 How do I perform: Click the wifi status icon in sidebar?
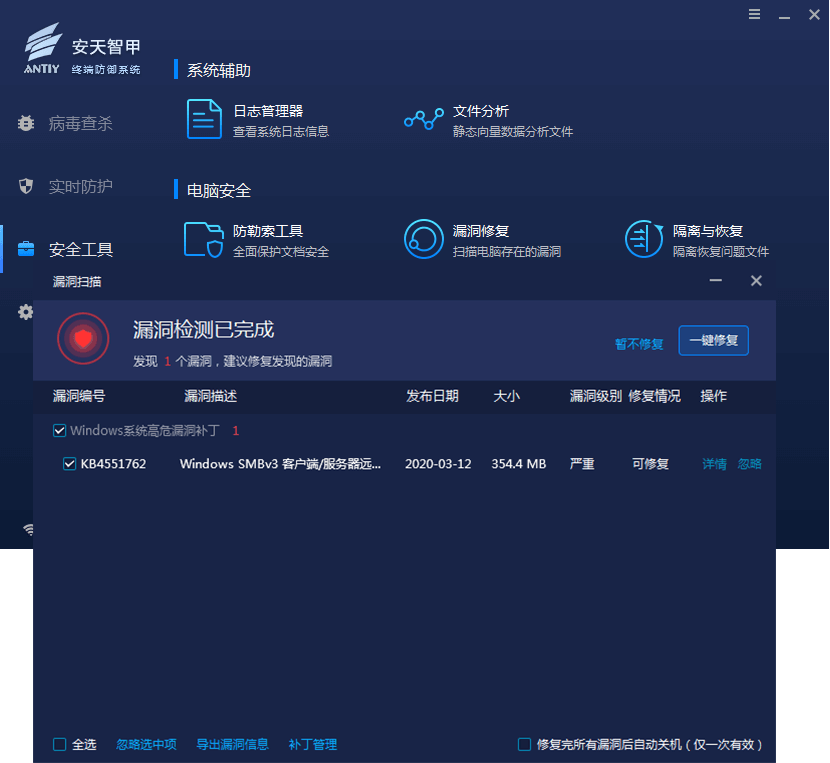(29, 529)
